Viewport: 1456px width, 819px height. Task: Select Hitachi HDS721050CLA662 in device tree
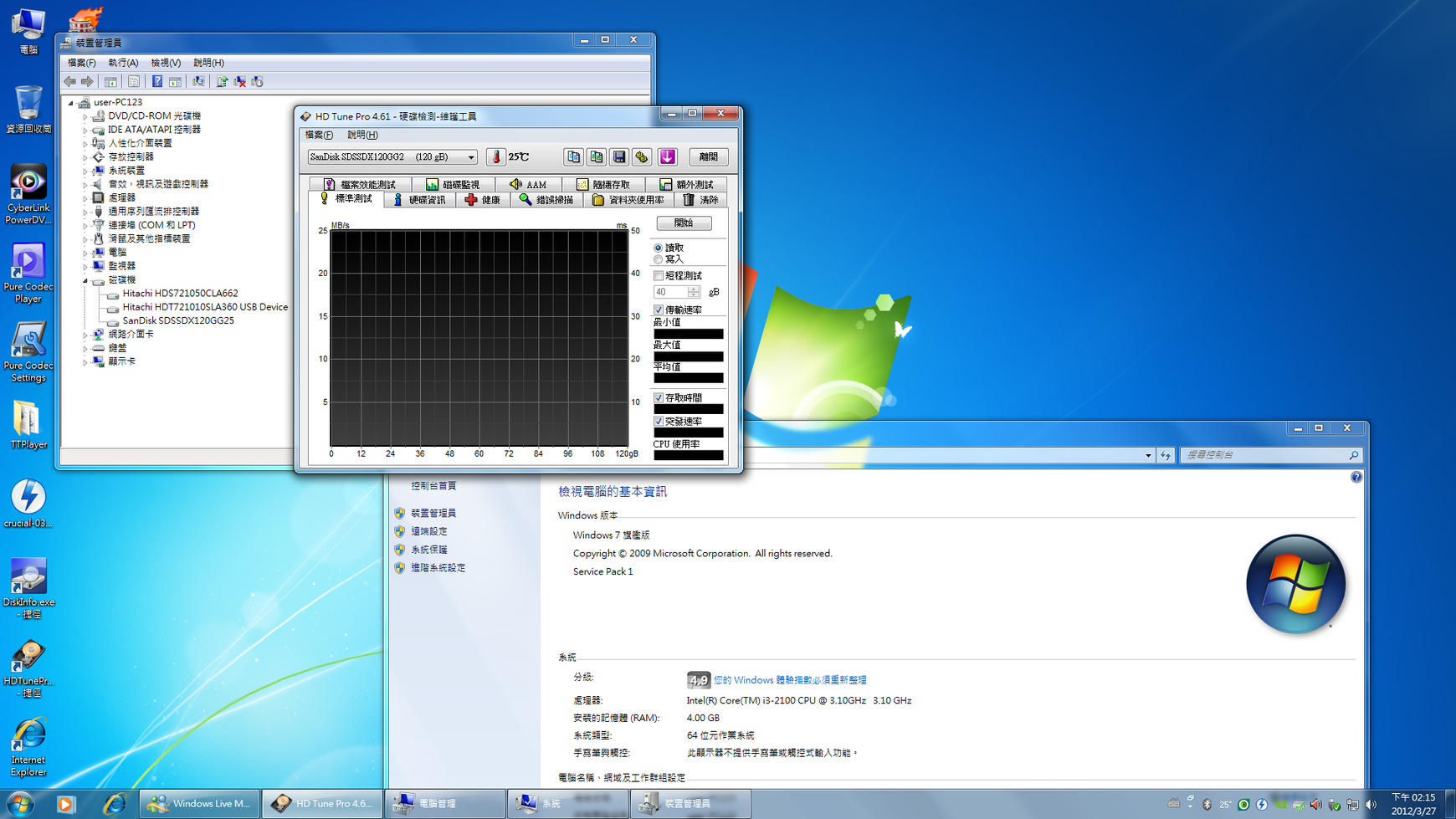pyautogui.click(x=180, y=294)
